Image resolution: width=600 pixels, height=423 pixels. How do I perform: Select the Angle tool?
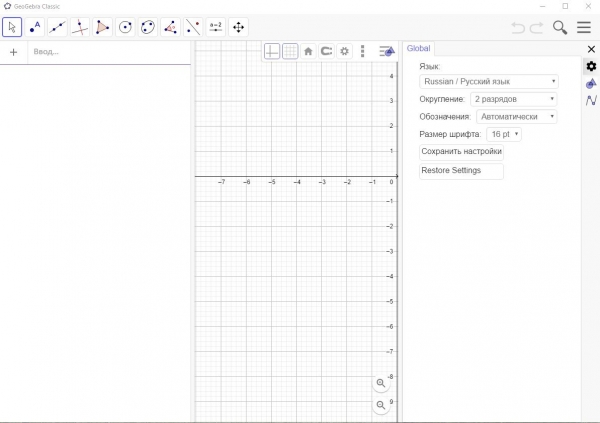tap(170, 27)
